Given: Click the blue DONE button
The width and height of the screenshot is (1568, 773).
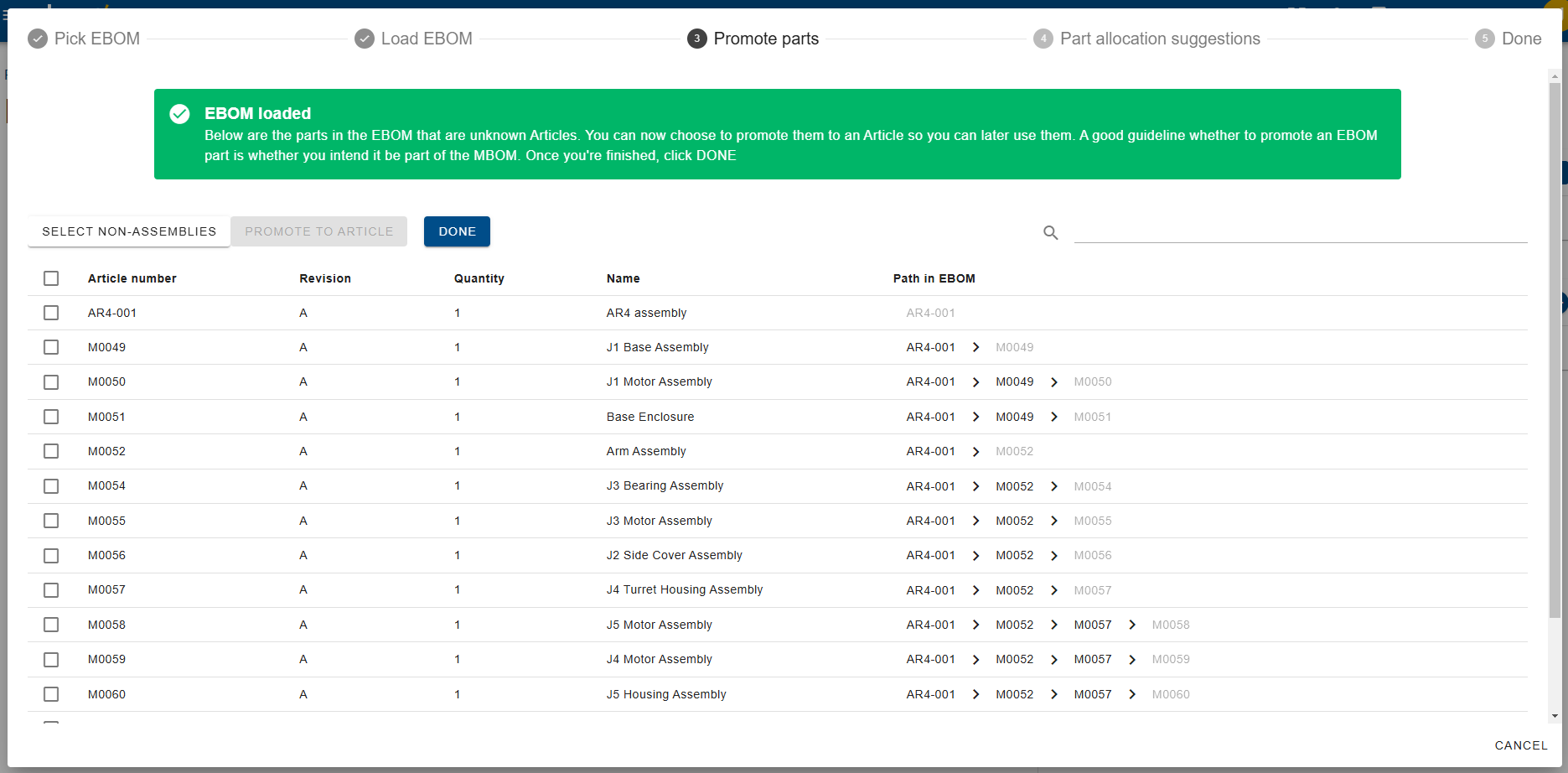Looking at the screenshot, I should (x=457, y=231).
